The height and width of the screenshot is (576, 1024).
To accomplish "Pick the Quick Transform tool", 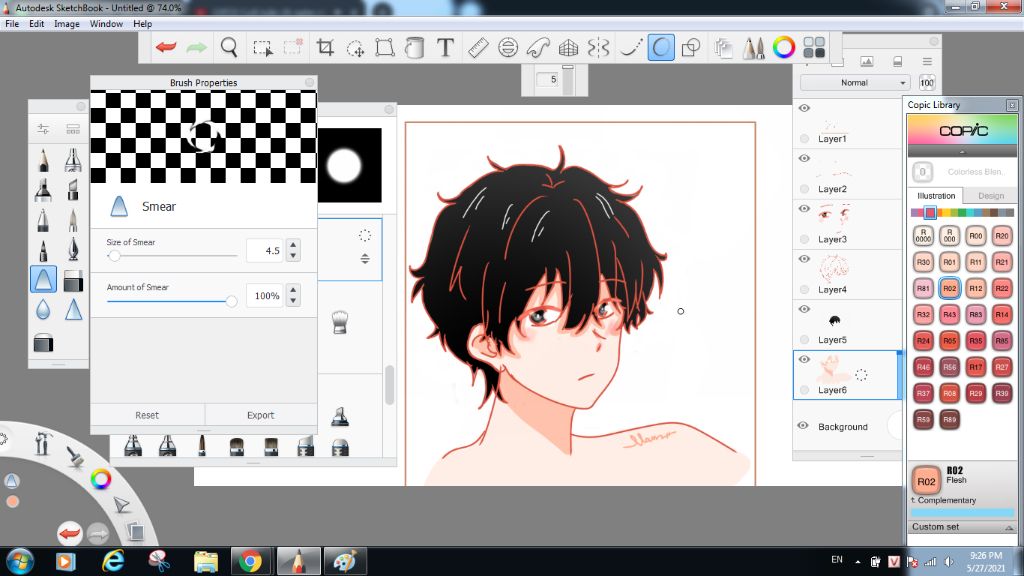I will tap(355, 48).
